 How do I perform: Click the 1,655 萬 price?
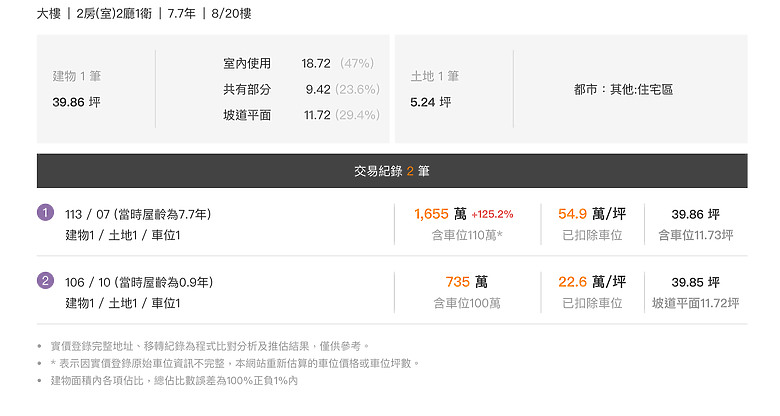pos(440,214)
